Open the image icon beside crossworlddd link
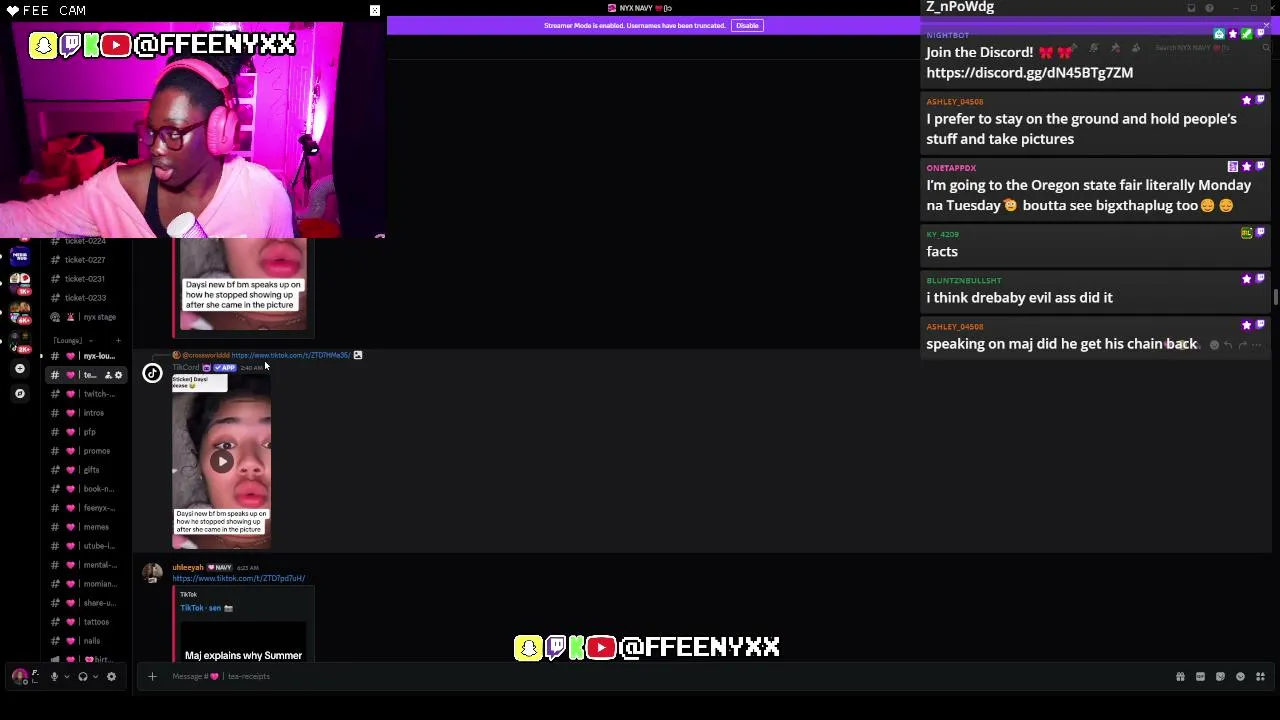Image resolution: width=1280 pixels, height=720 pixels. pos(357,355)
